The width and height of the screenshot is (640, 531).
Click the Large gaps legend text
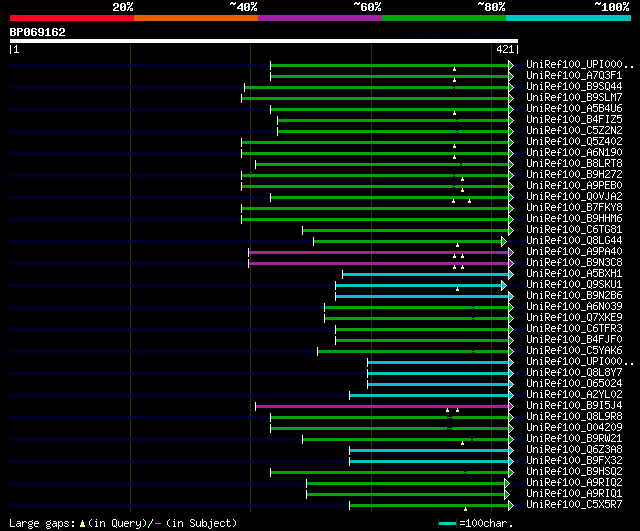coord(42,523)
